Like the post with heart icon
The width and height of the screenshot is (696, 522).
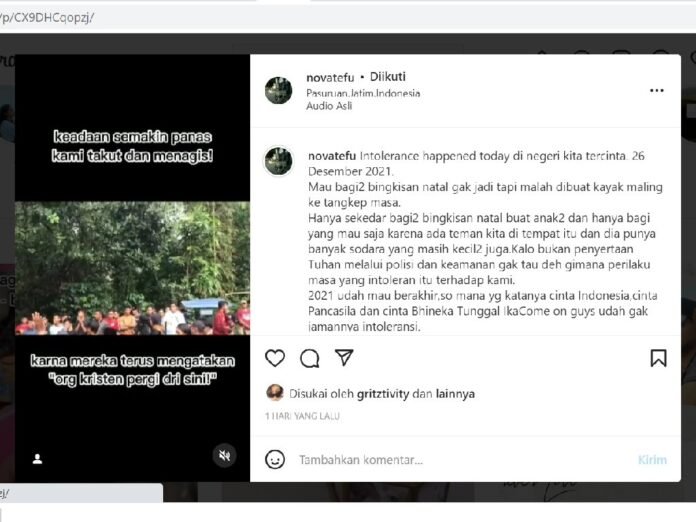pyautogui.click(x=275, y=358)
